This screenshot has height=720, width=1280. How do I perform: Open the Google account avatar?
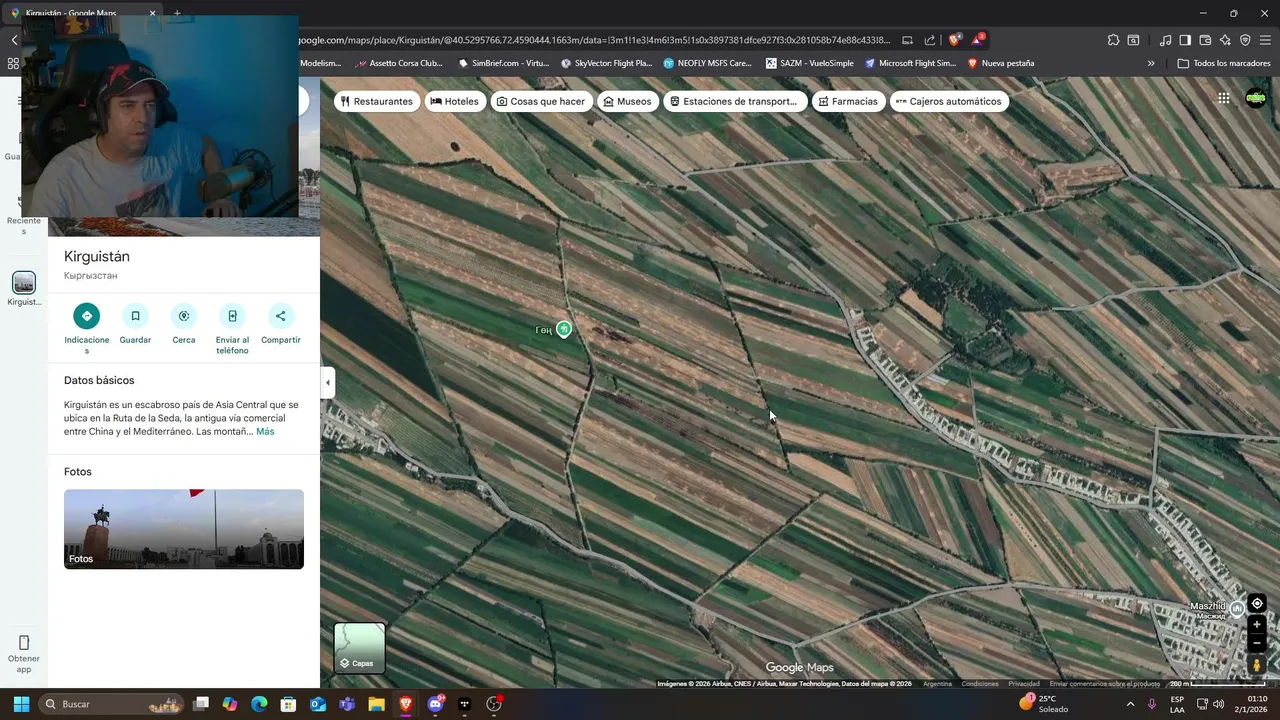[x=1255, y=98]
